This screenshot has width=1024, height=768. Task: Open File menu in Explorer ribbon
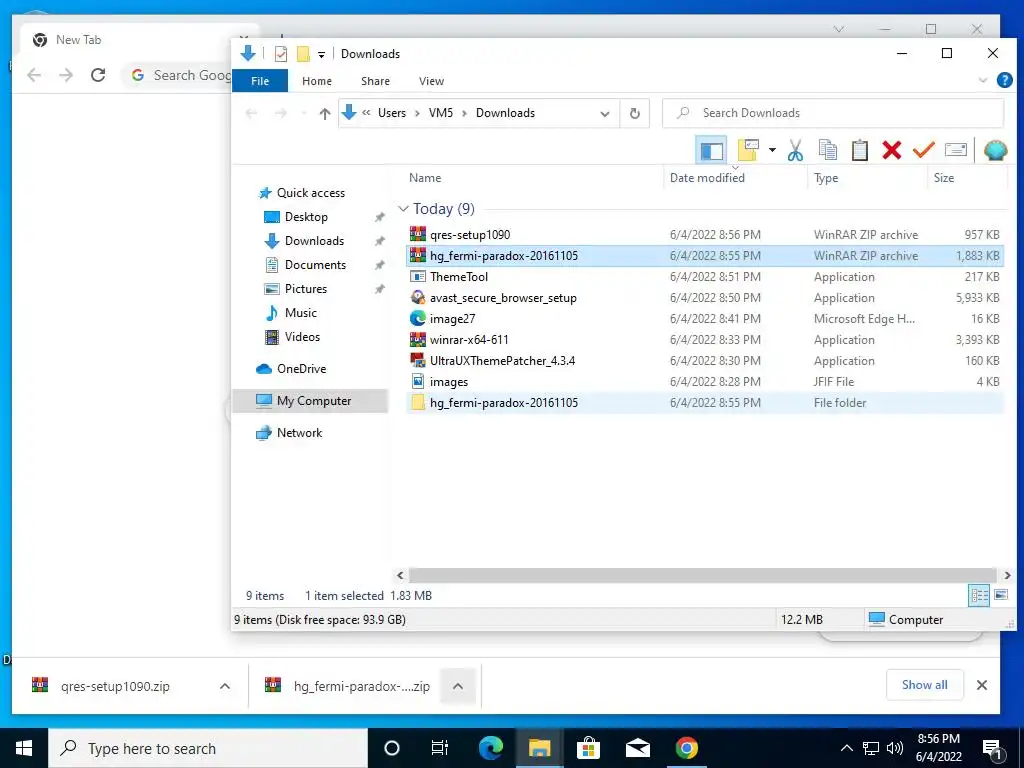[260, 81]
